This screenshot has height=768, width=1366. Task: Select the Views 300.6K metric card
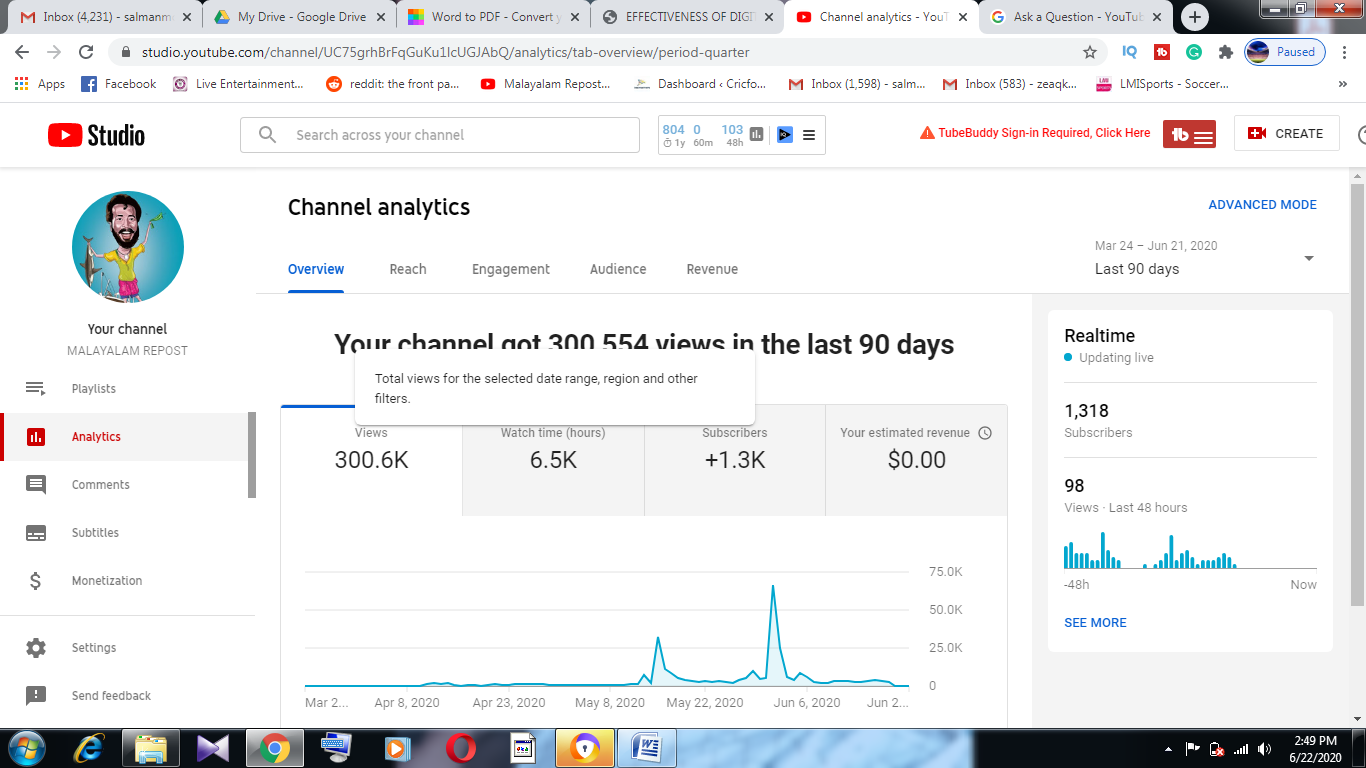(371, 460)
